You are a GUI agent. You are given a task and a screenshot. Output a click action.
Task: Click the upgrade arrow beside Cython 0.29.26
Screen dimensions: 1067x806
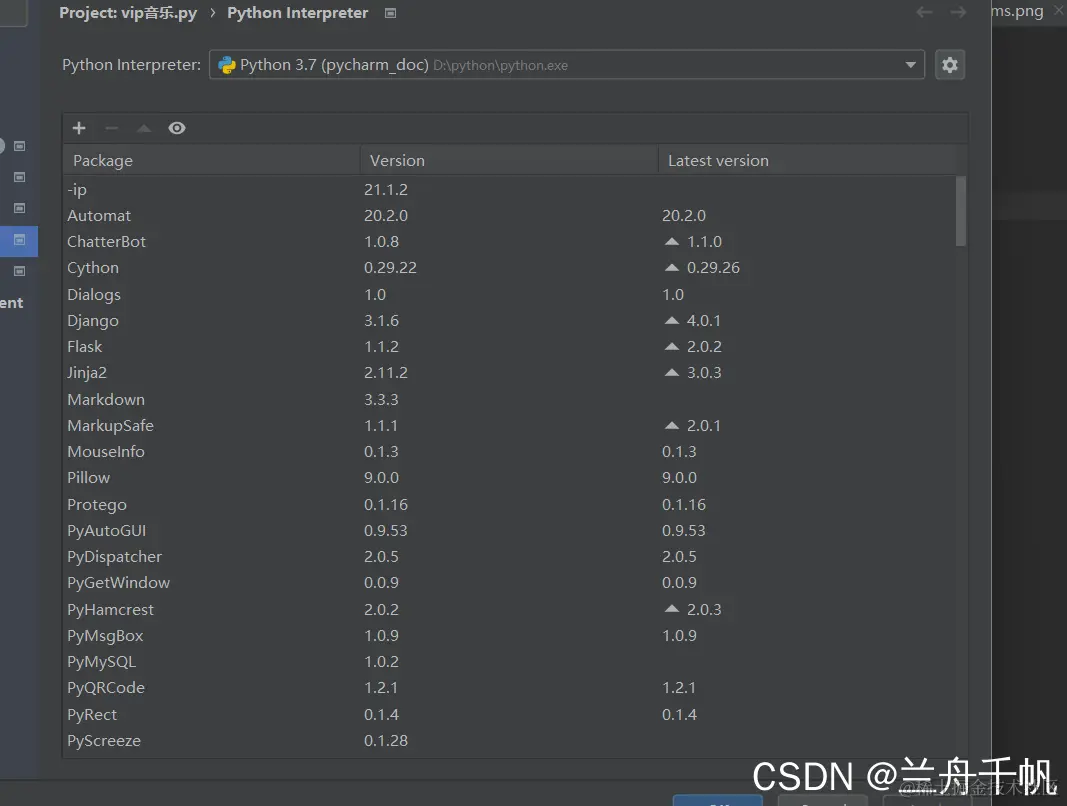(x=672, y=268)
